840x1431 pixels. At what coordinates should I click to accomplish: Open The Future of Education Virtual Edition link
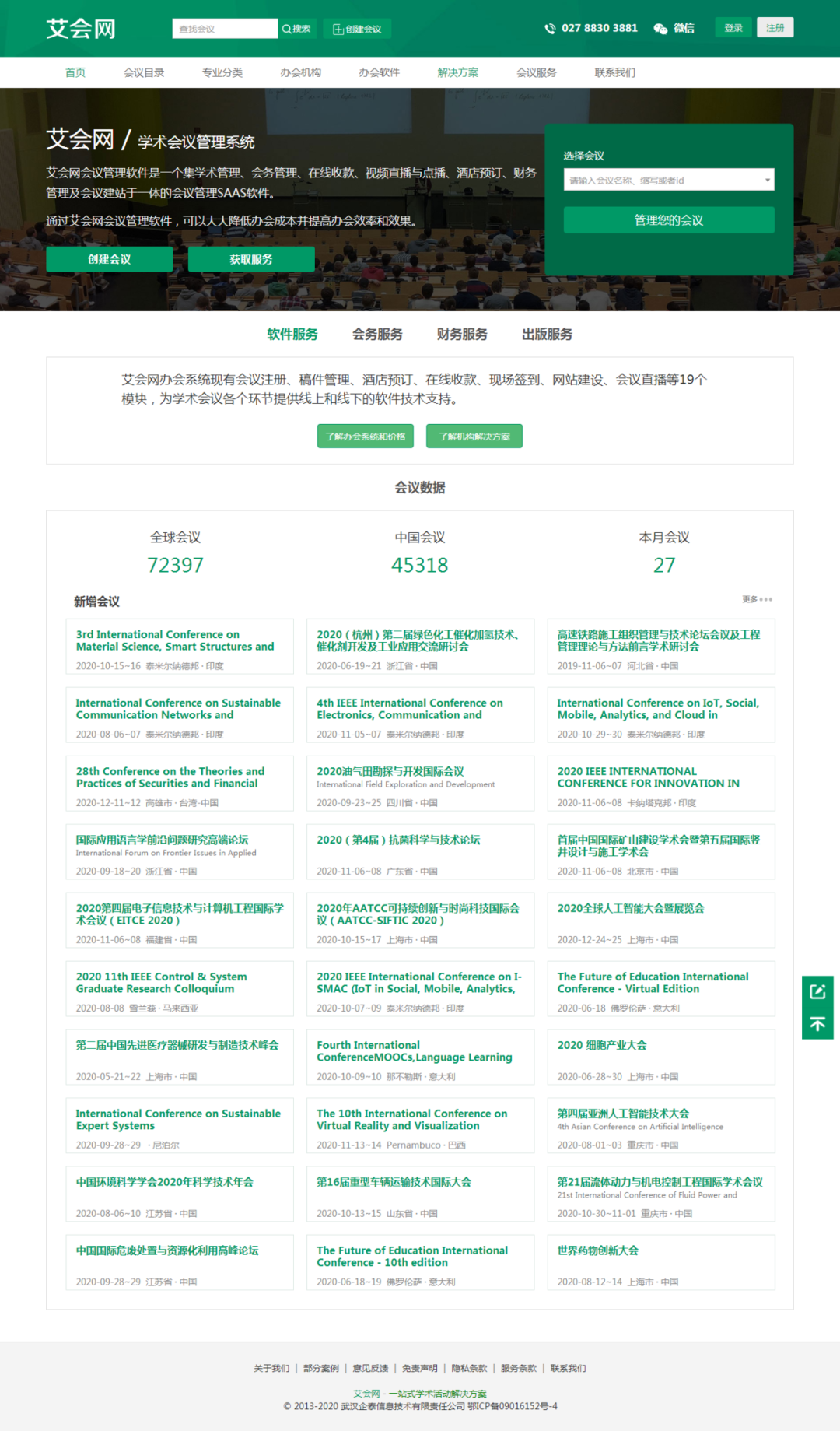coord(653,983)
